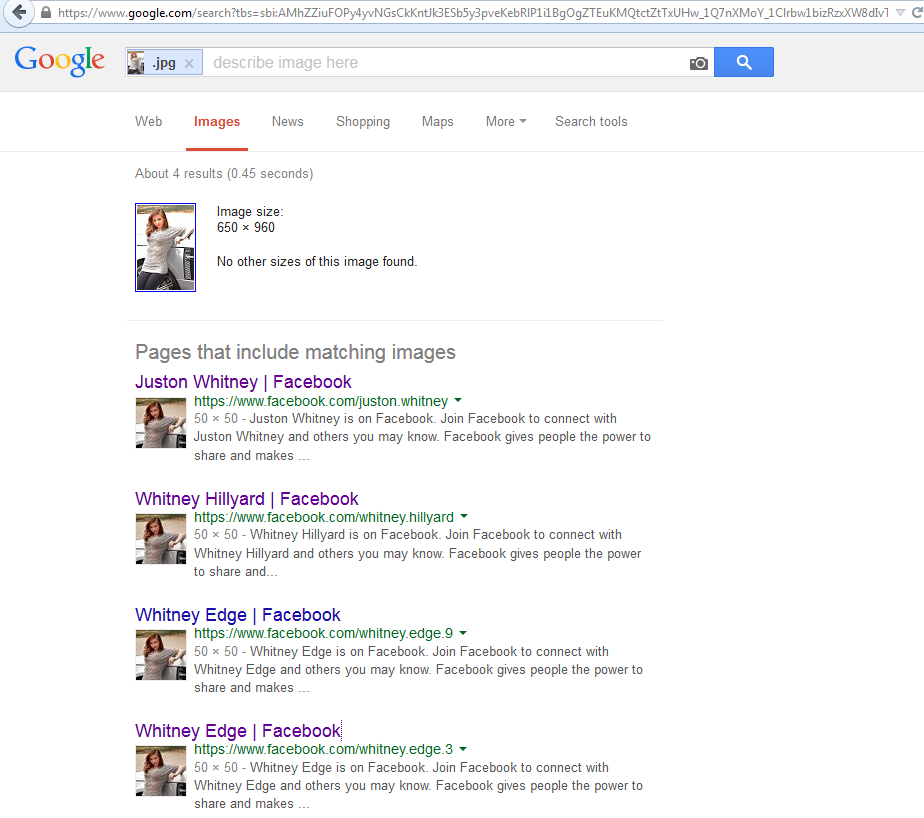The image size is (924, 818).
Task: Click the Google logo
Action: pyautogui.click(x=60, y=61)
